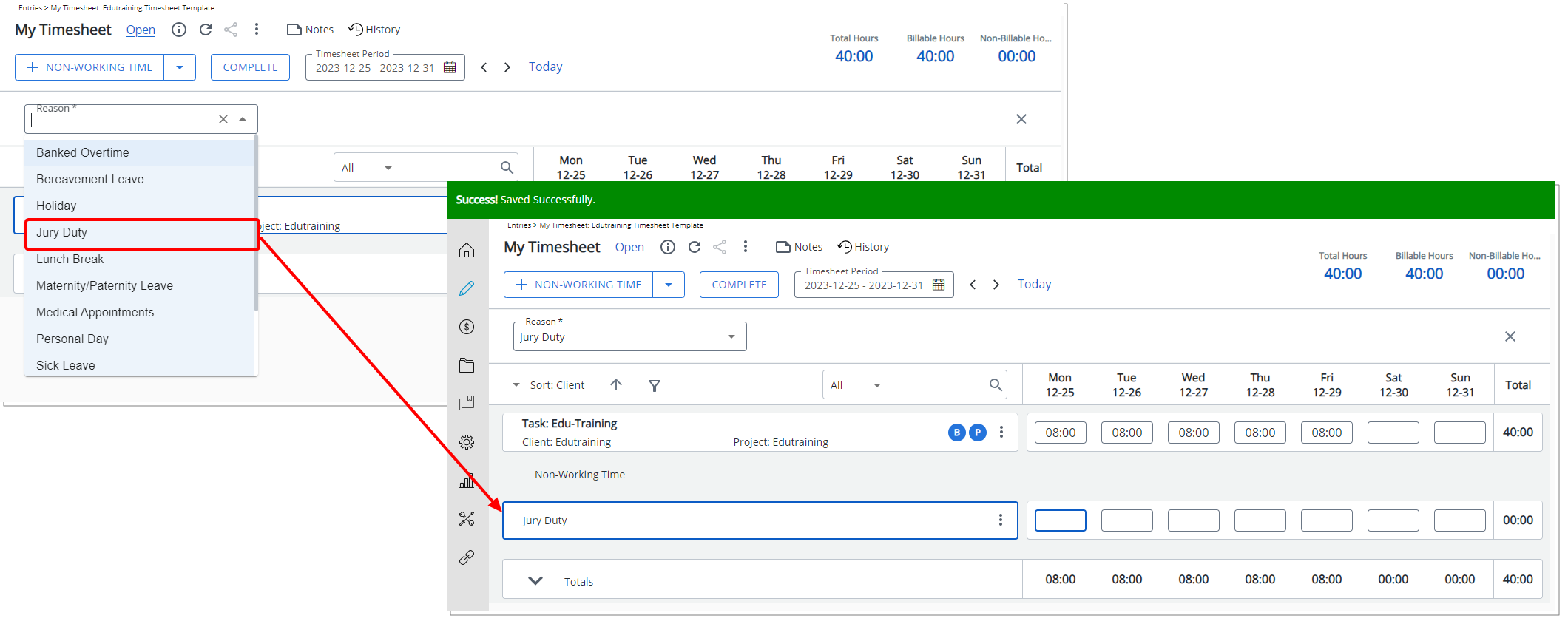
Task: Open the Home icon in the sidebar
Action: 467,251
